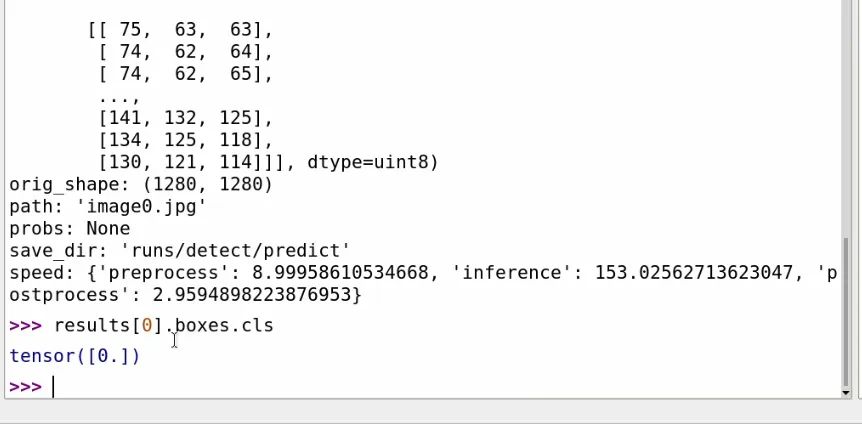Click the ostprocess value line

(x=185, y=295)
